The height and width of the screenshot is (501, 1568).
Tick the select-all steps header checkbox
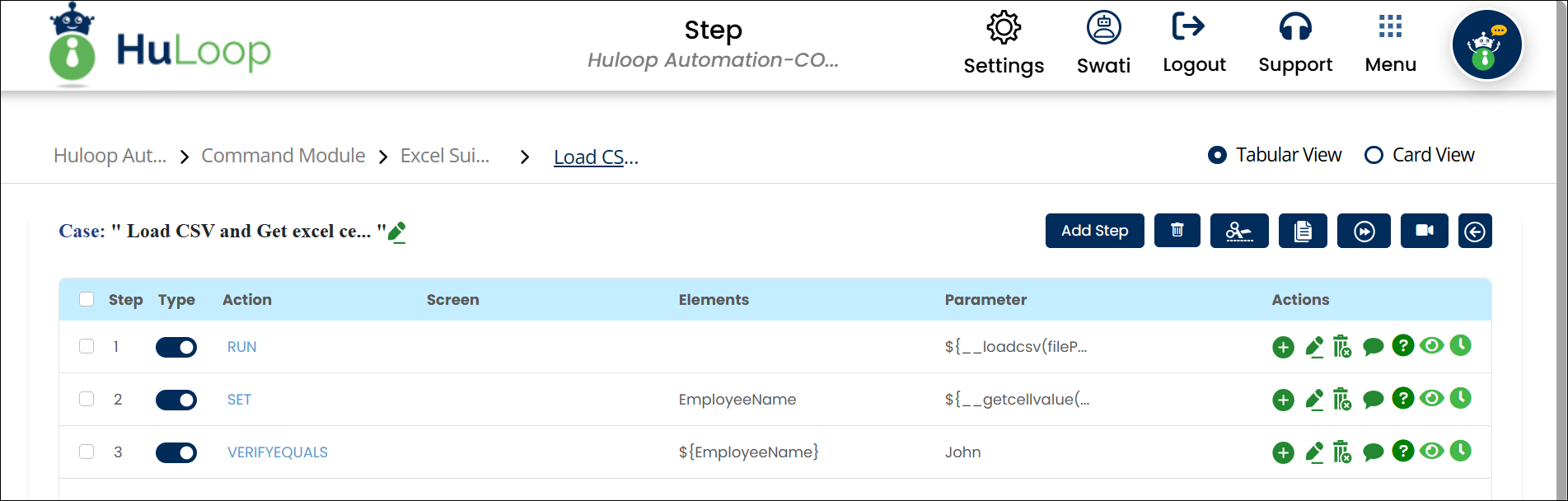pos(87,299)
